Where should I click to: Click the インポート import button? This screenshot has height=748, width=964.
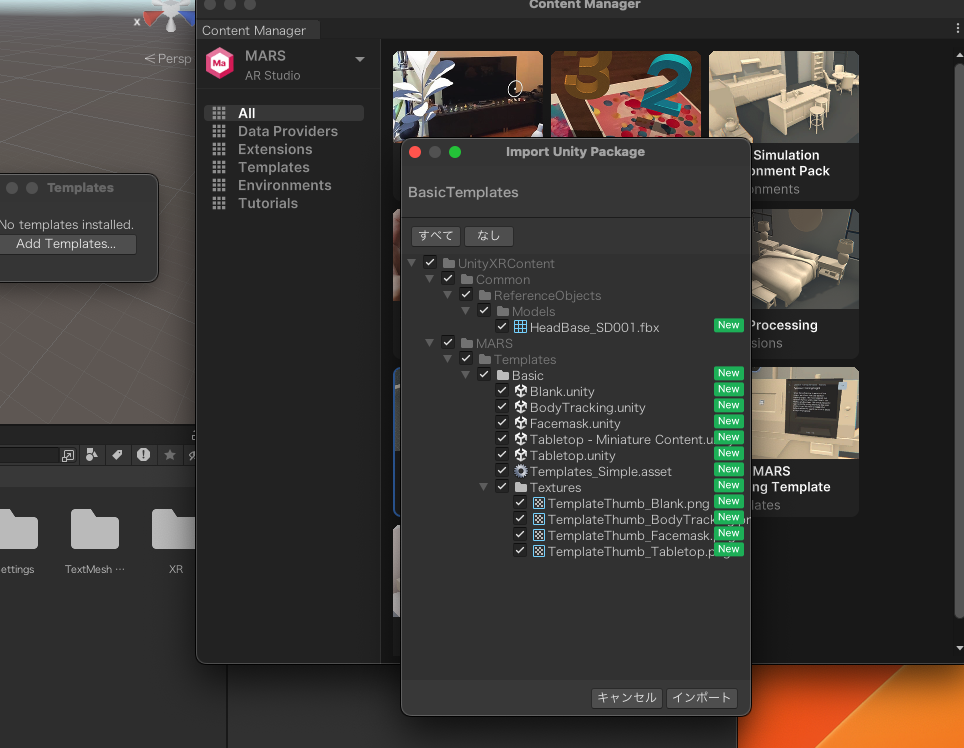pos(701,698)
